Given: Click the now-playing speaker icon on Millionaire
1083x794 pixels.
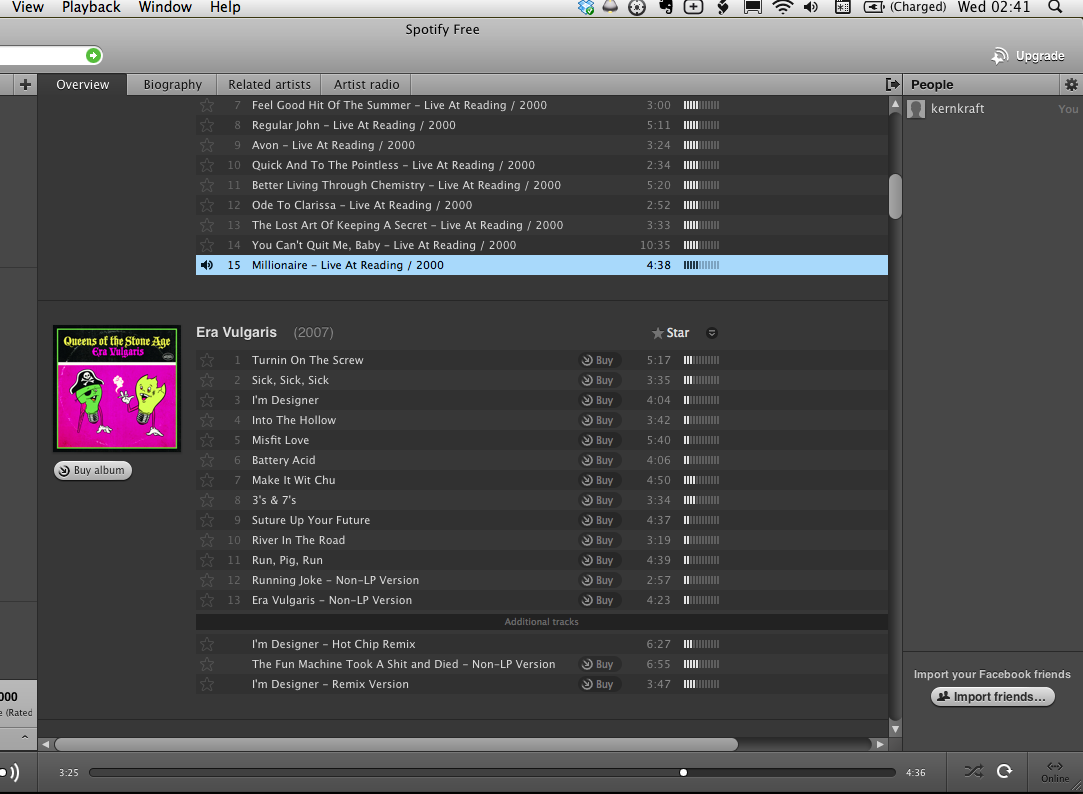Looking at the screenshot, I should pyautogui.click(x=207, y=265).
